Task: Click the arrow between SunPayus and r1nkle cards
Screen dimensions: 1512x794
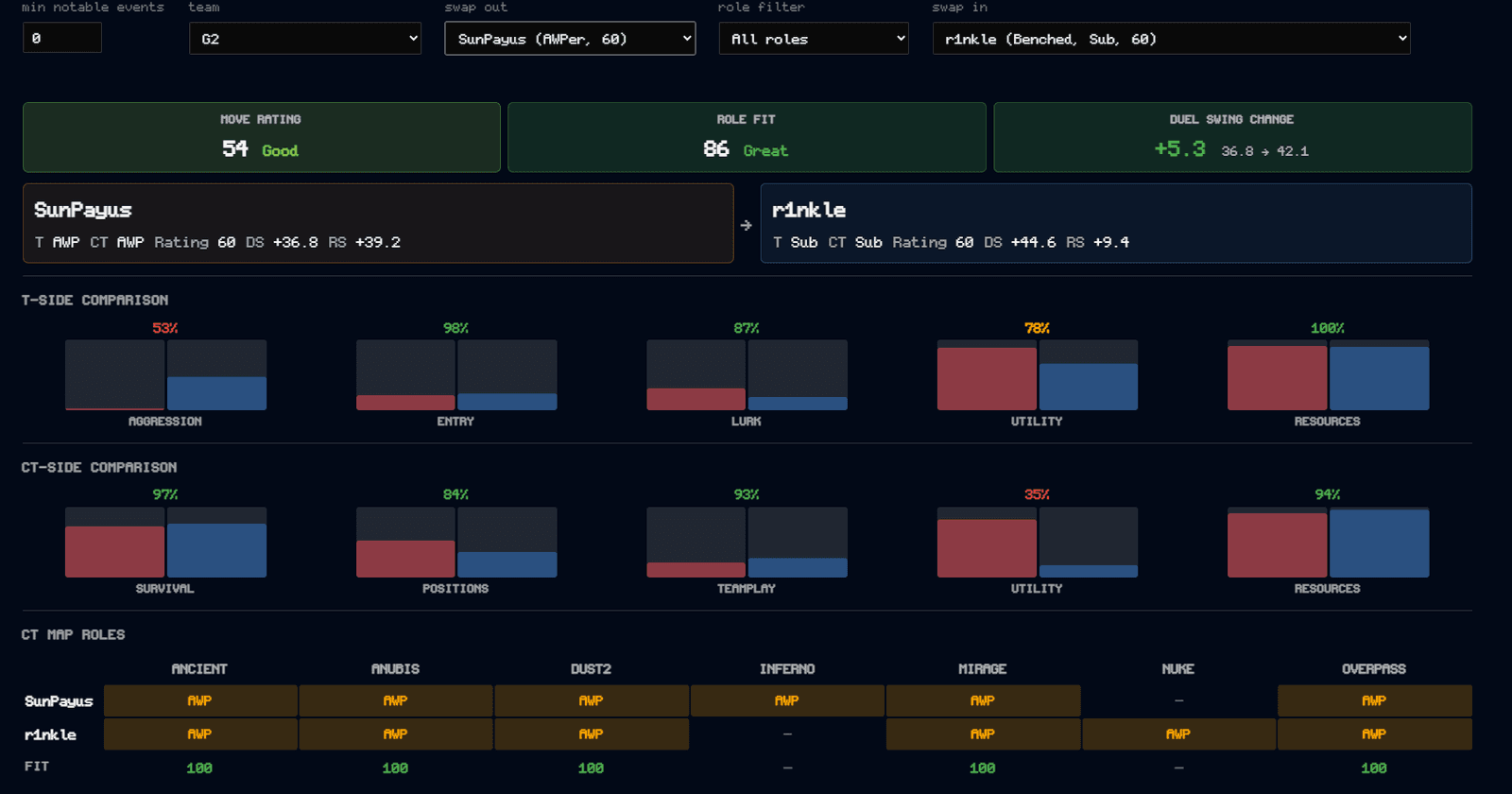Action: [x=747, y=225]
